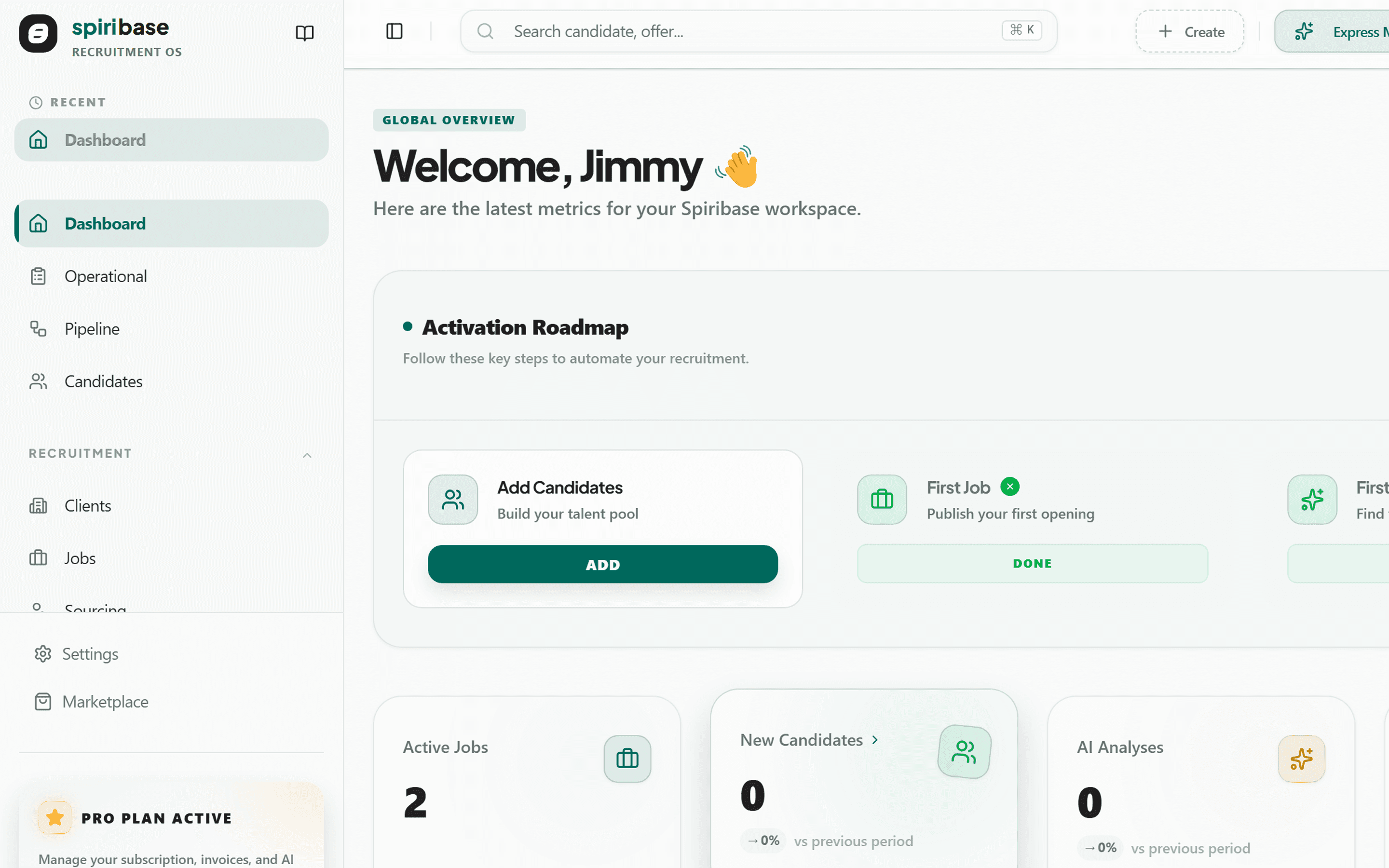This screenshot has width=1389, height=868.
Task: Click the Clients building icon
Action: (x=39, y=506)
